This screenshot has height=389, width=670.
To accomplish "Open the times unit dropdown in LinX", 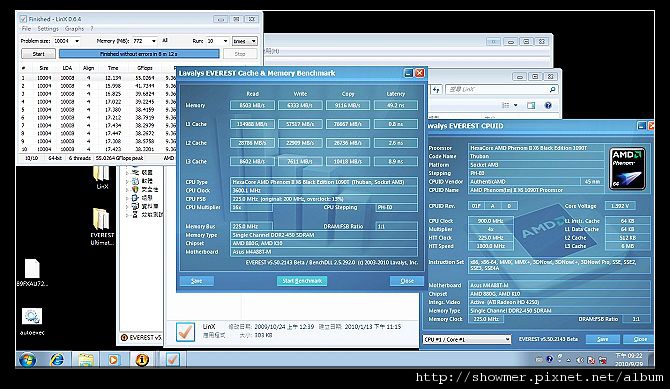I will (244, 41).
